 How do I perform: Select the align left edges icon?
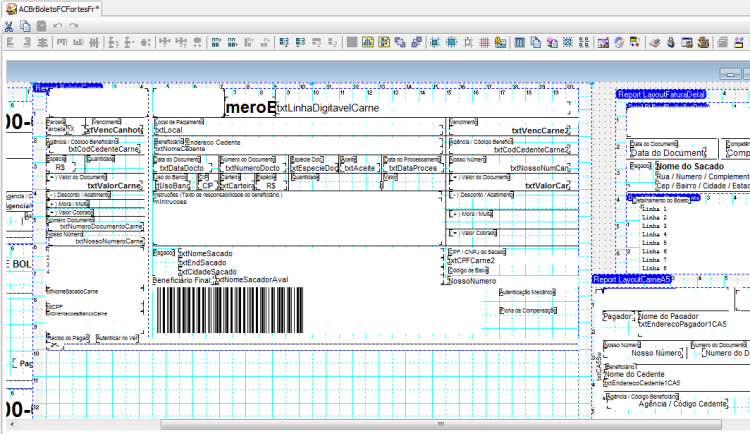(x=11, y=43)
